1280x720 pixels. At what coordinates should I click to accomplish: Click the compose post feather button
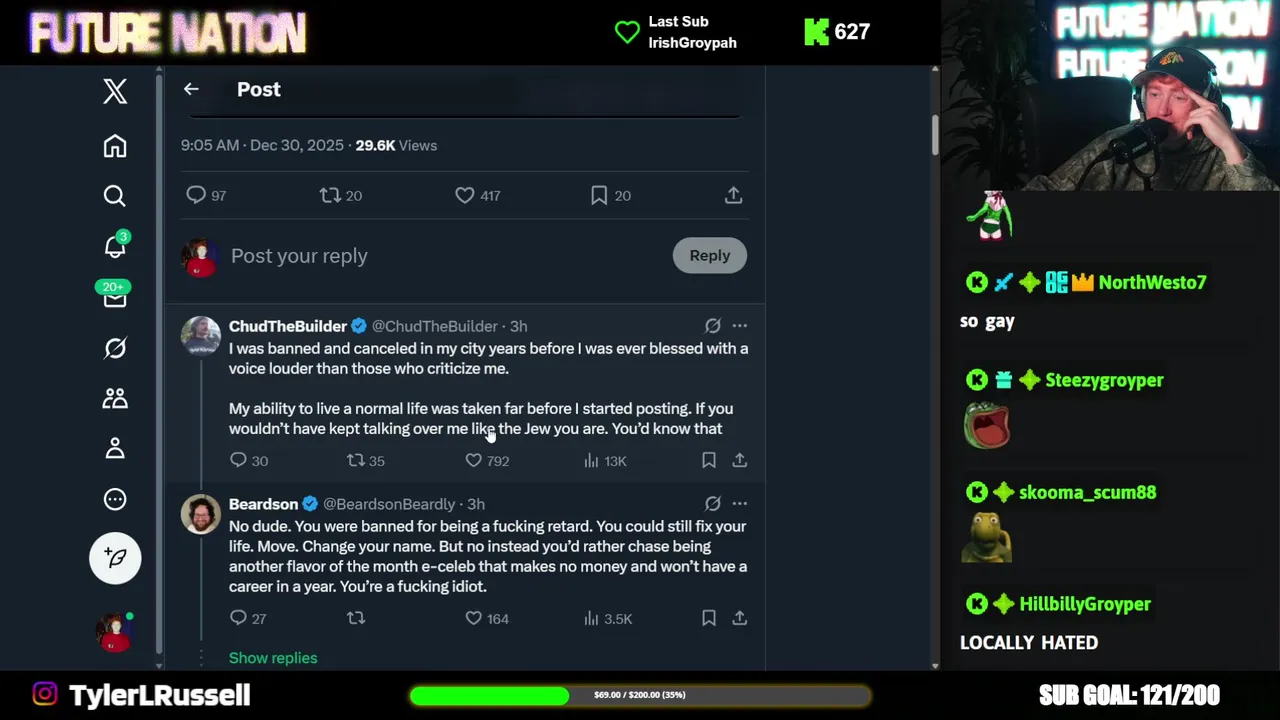[115, 557]
